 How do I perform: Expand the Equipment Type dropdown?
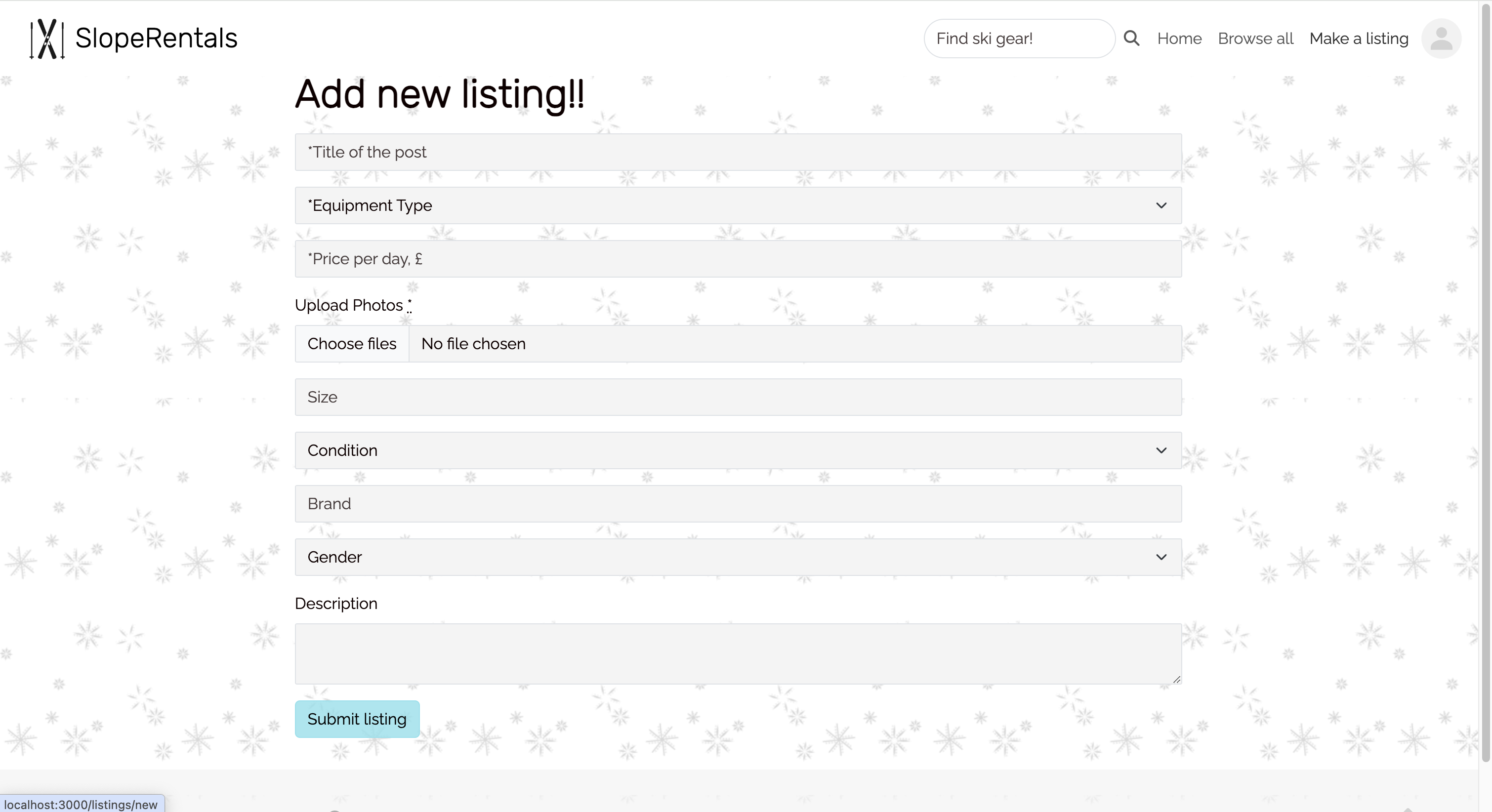click(737, 205)
